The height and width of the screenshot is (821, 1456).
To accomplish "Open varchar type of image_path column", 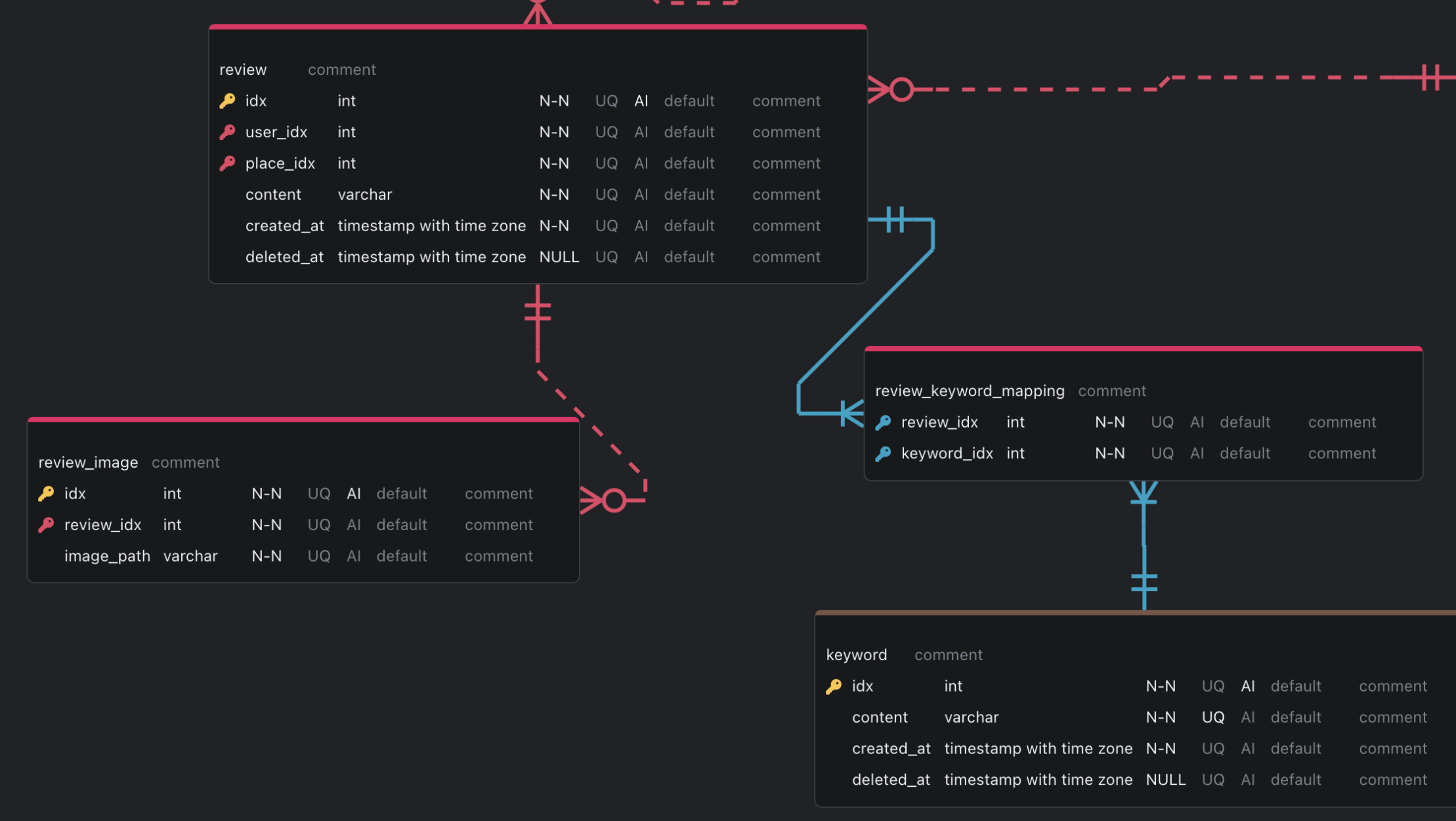I will 190,556.
